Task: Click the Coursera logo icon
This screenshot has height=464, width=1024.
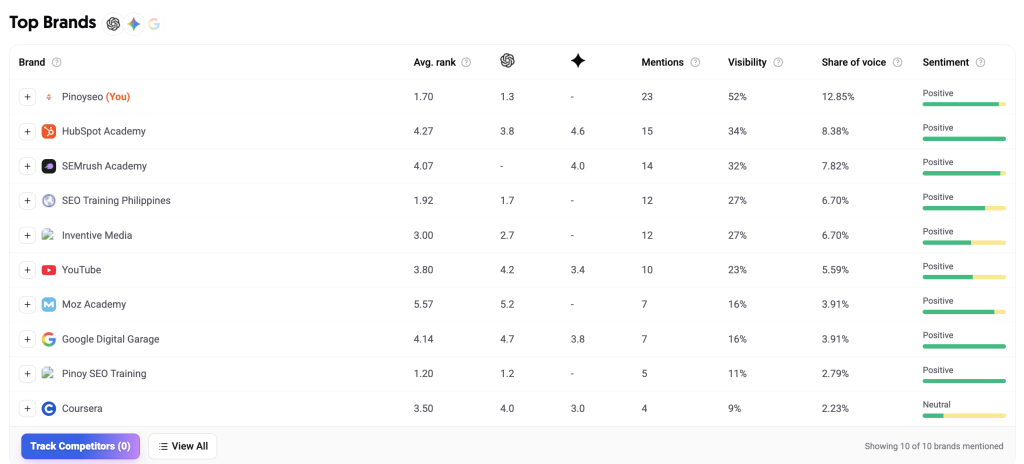Action: [x=48, y=408]
